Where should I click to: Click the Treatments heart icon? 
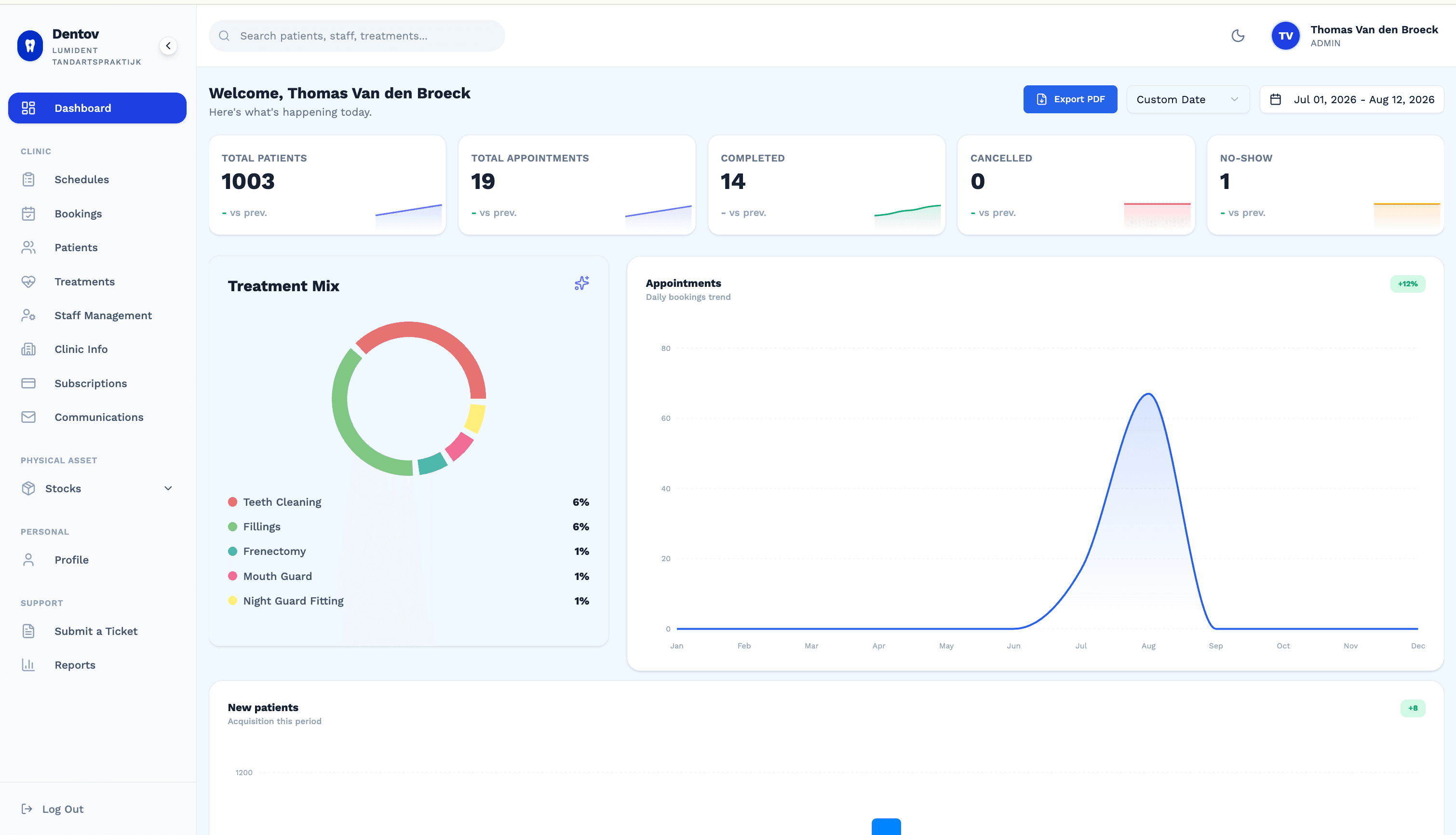pyautogui.click(x=28, y=282)
